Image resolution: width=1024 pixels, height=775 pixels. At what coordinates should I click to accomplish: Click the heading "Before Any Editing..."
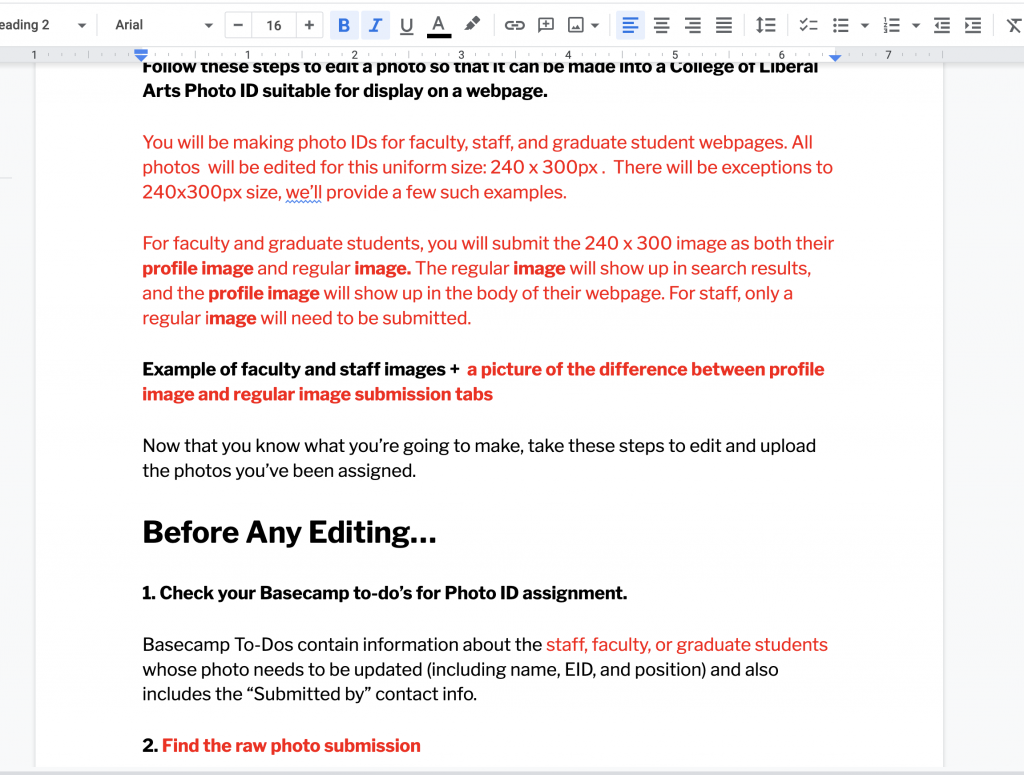coord(289,532)
